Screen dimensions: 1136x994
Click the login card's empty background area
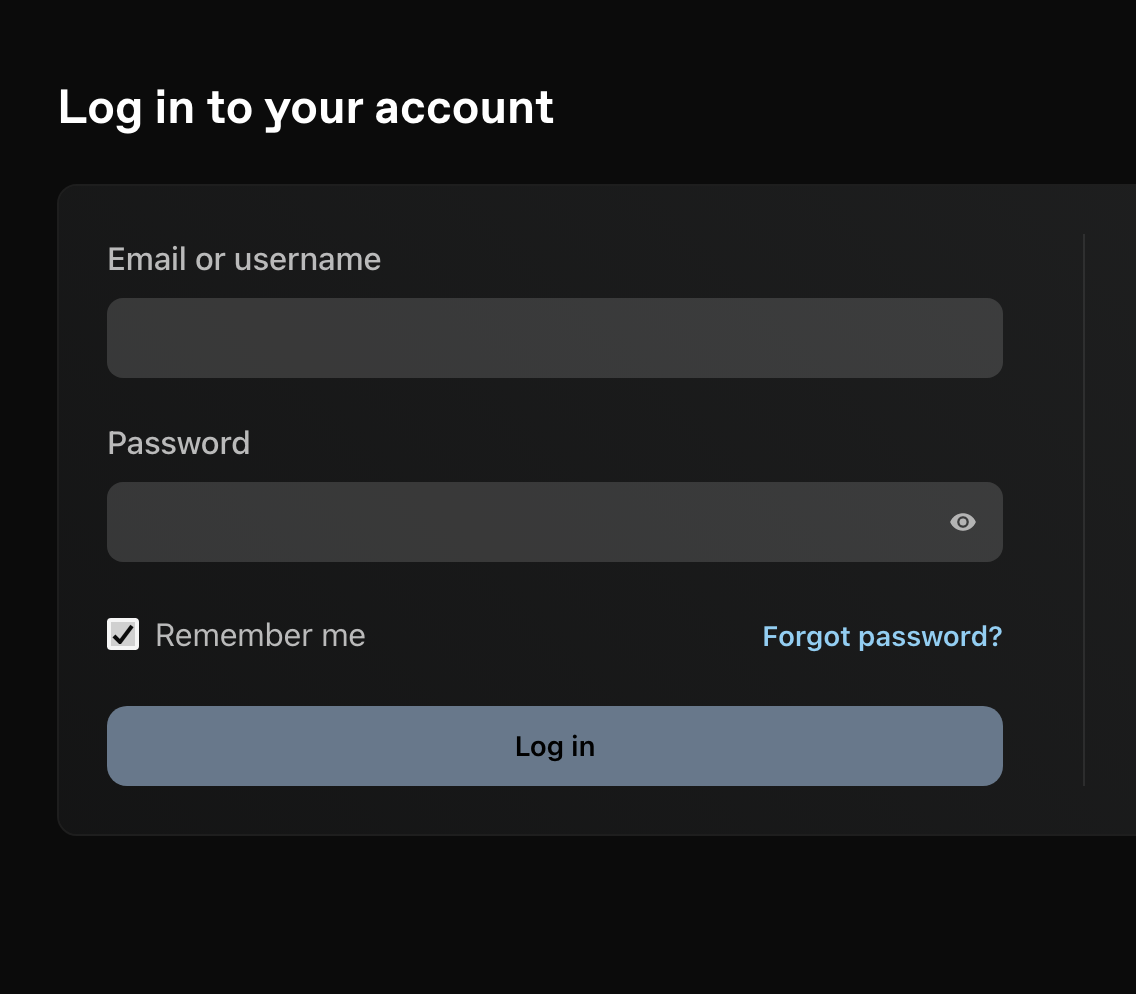click(x=580, y=810)
